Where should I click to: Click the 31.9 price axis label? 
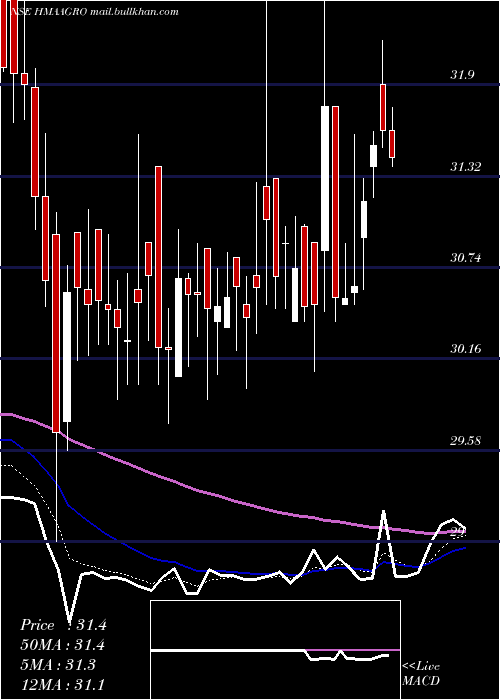[462, 75]
